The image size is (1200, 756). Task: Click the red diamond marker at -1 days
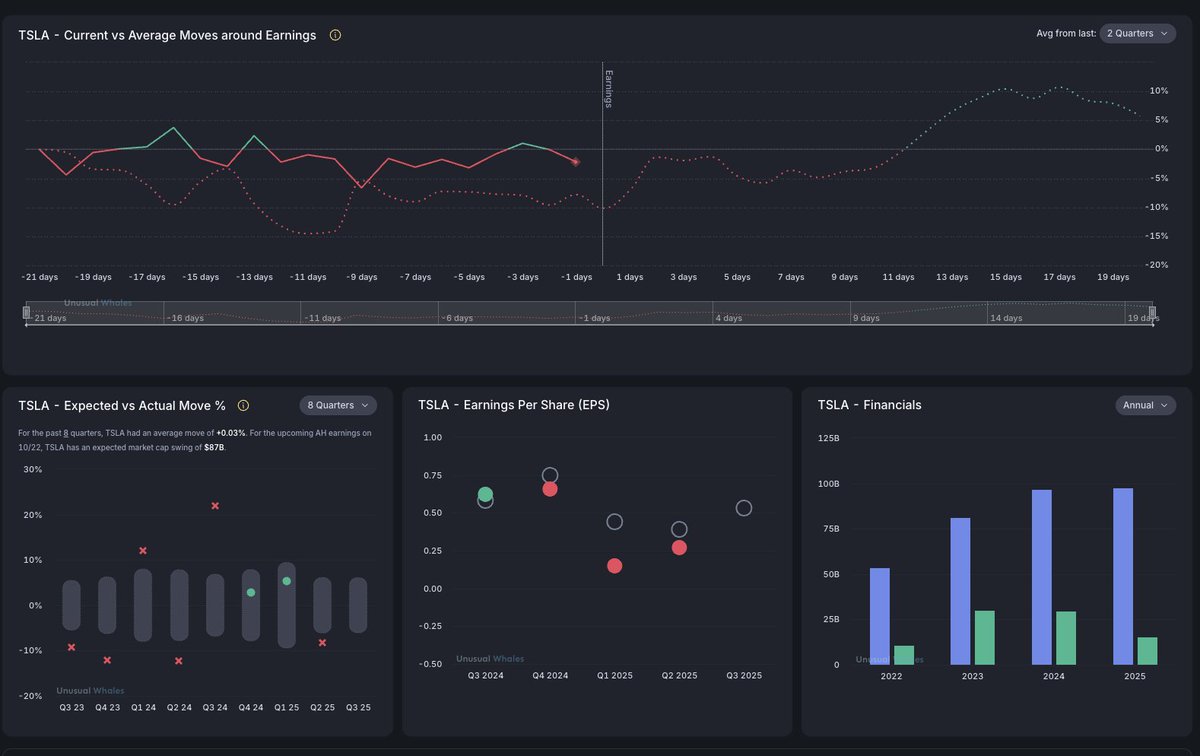[x=575, y=161]
